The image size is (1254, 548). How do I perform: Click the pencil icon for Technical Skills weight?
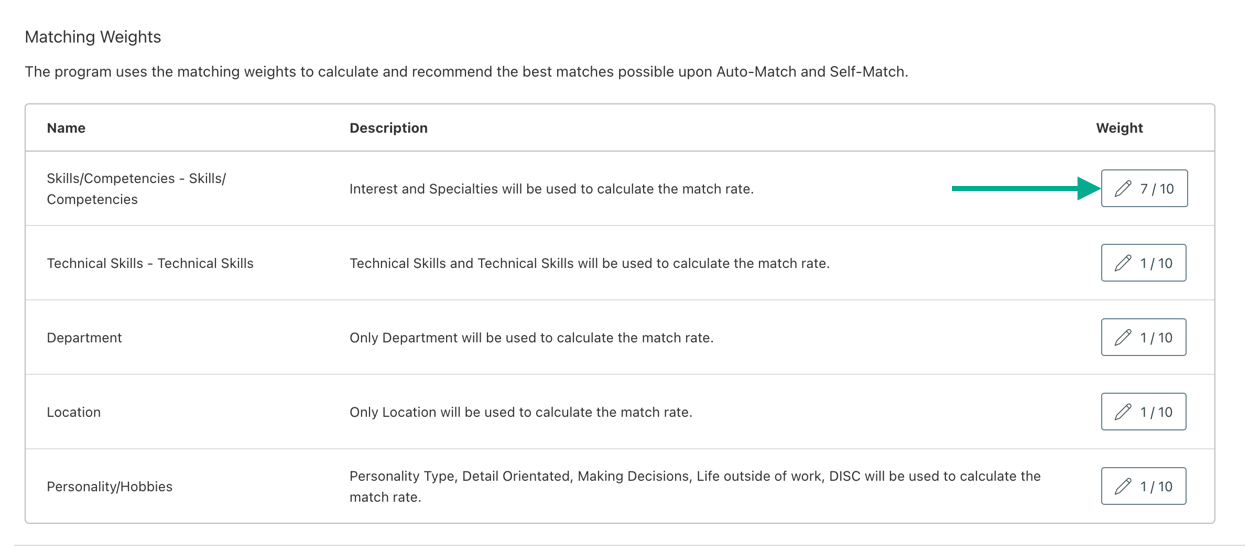[1123, 263]
